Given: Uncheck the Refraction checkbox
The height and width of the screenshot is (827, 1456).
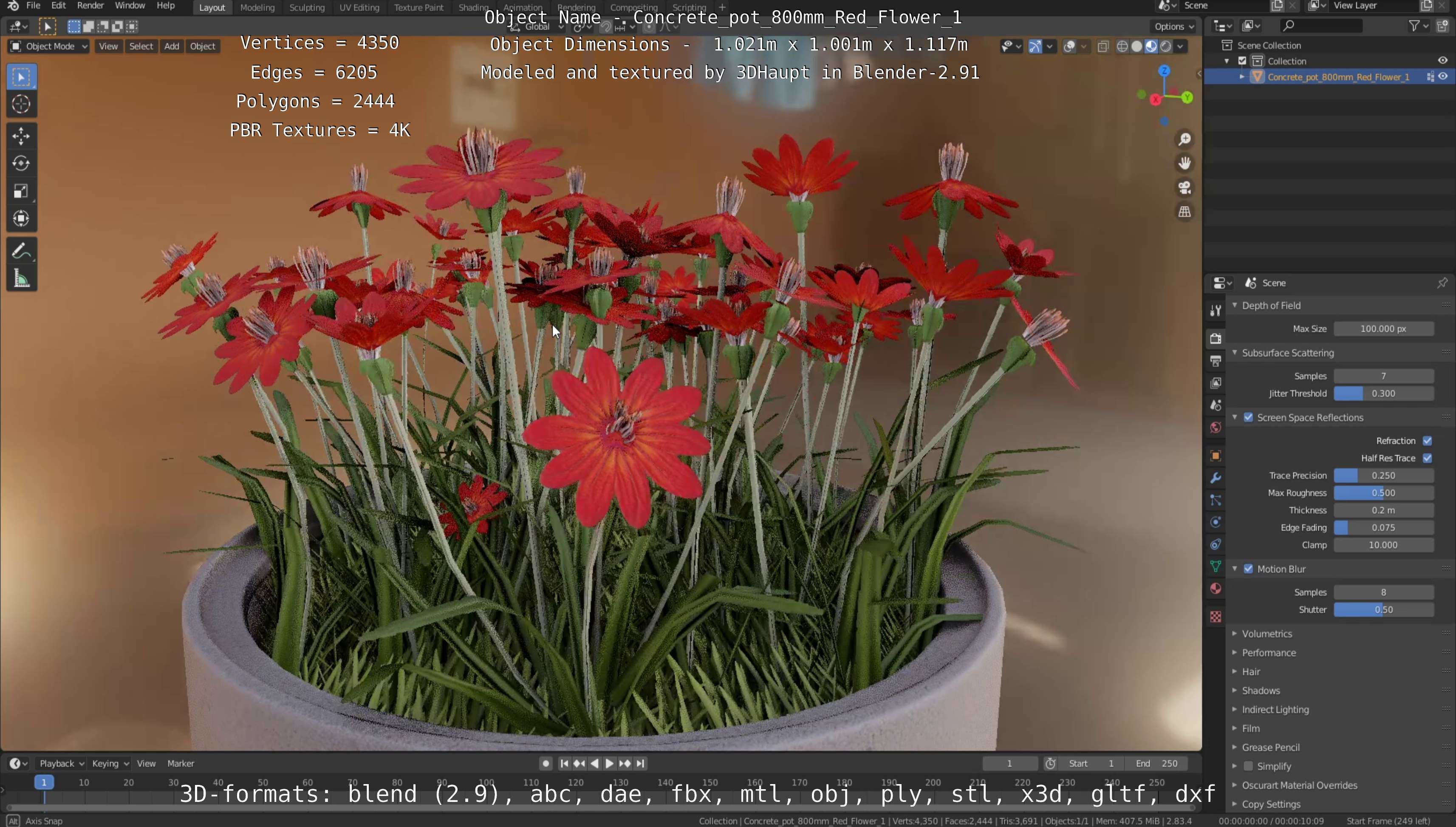Looking at the screenshot, I should [1427, 441].
